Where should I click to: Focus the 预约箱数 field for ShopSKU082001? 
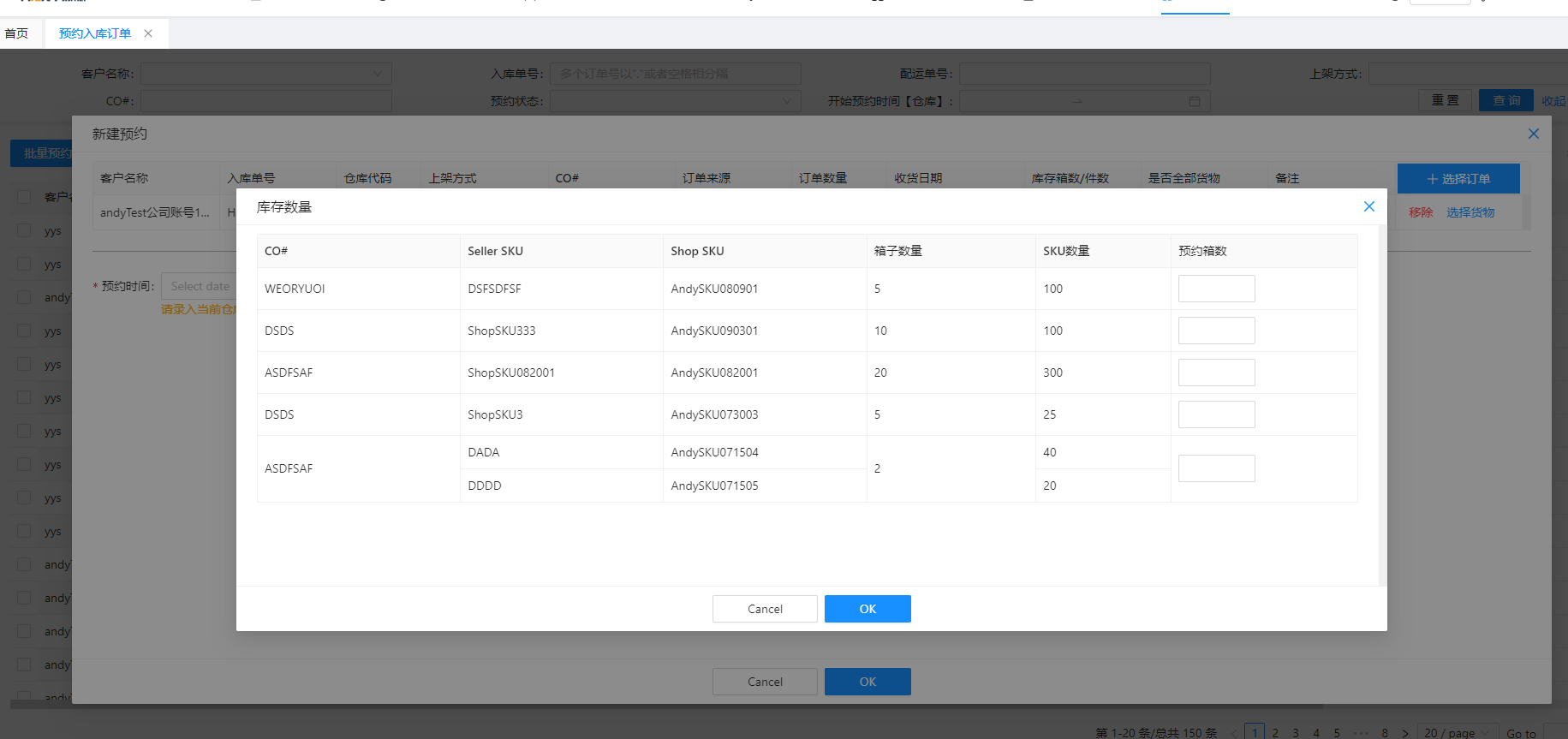coord(1216,372)
